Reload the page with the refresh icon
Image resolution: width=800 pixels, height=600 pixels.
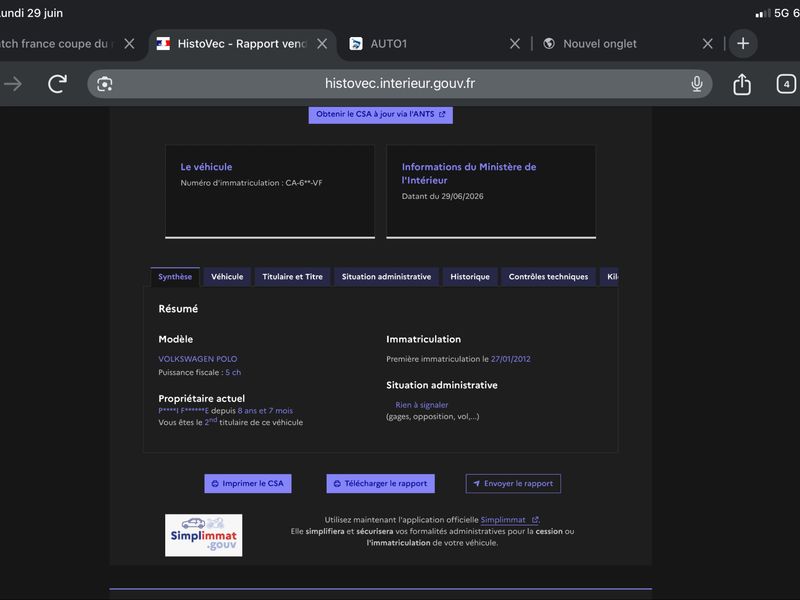(58, 84)
